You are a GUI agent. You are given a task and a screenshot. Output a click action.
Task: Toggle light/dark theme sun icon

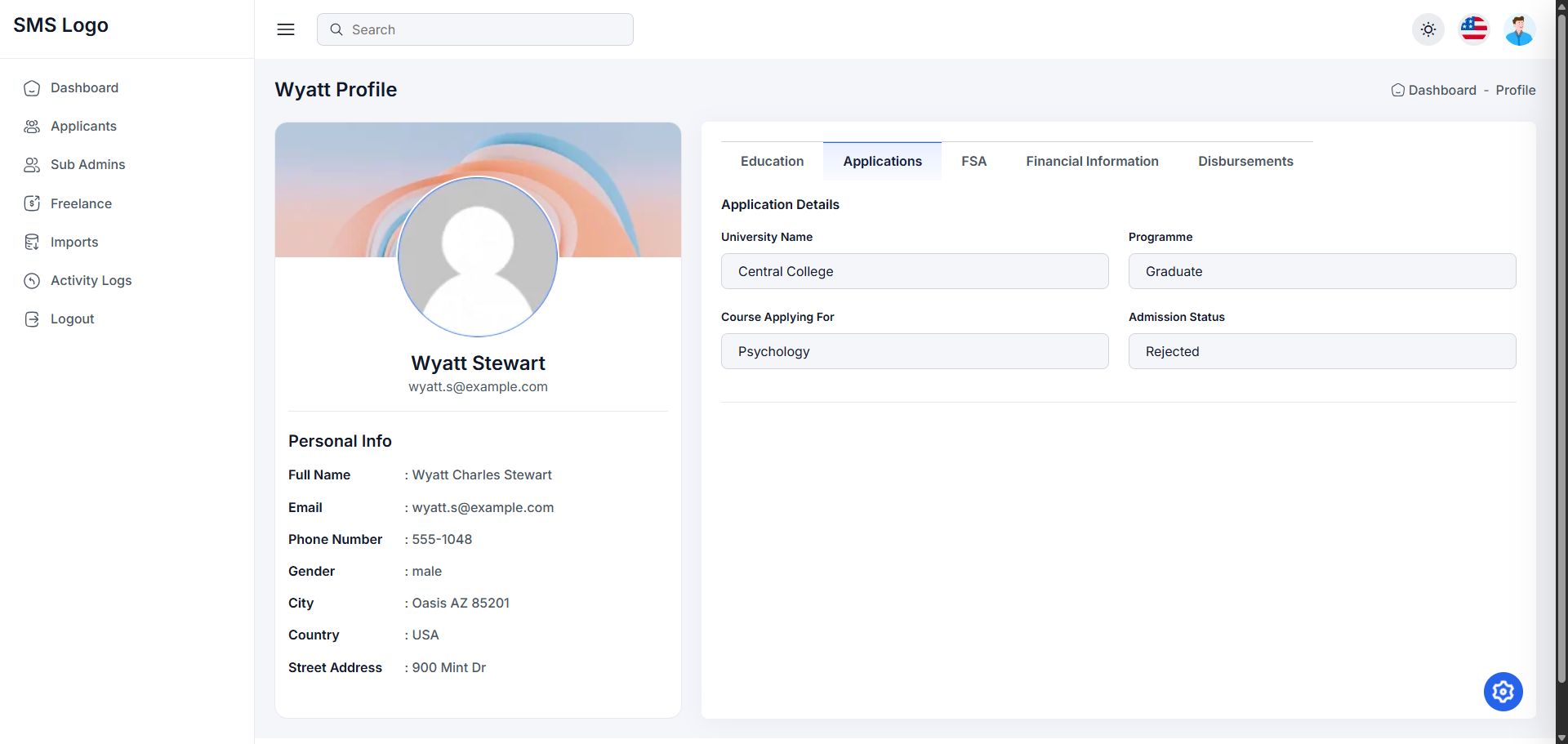click(x=1428, y=29)
